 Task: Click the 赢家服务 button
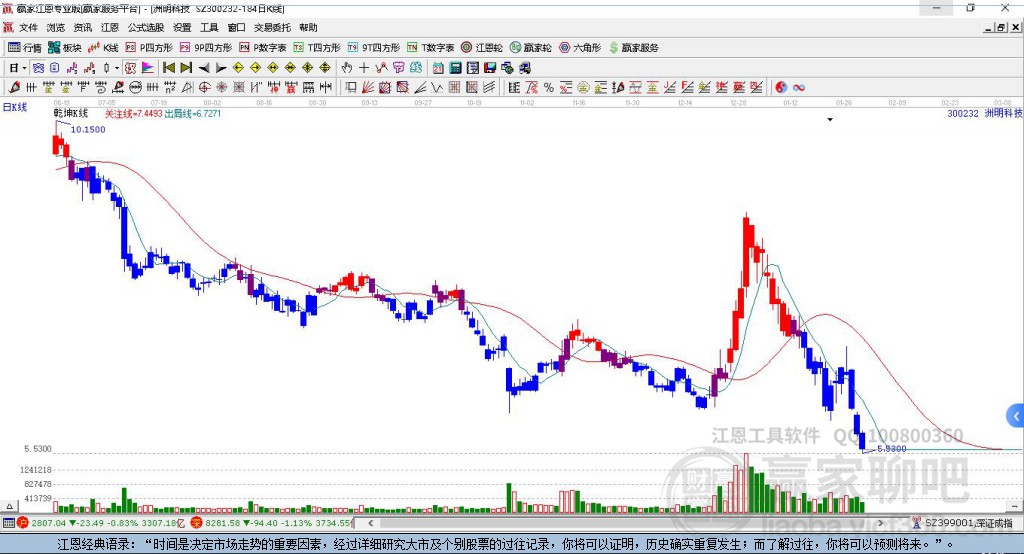633,48
